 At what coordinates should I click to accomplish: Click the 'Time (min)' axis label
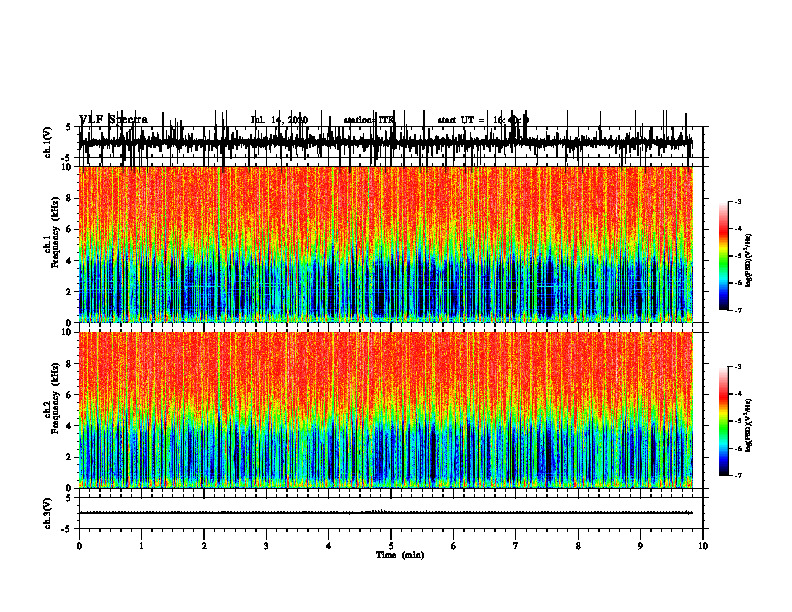(400, 555)
